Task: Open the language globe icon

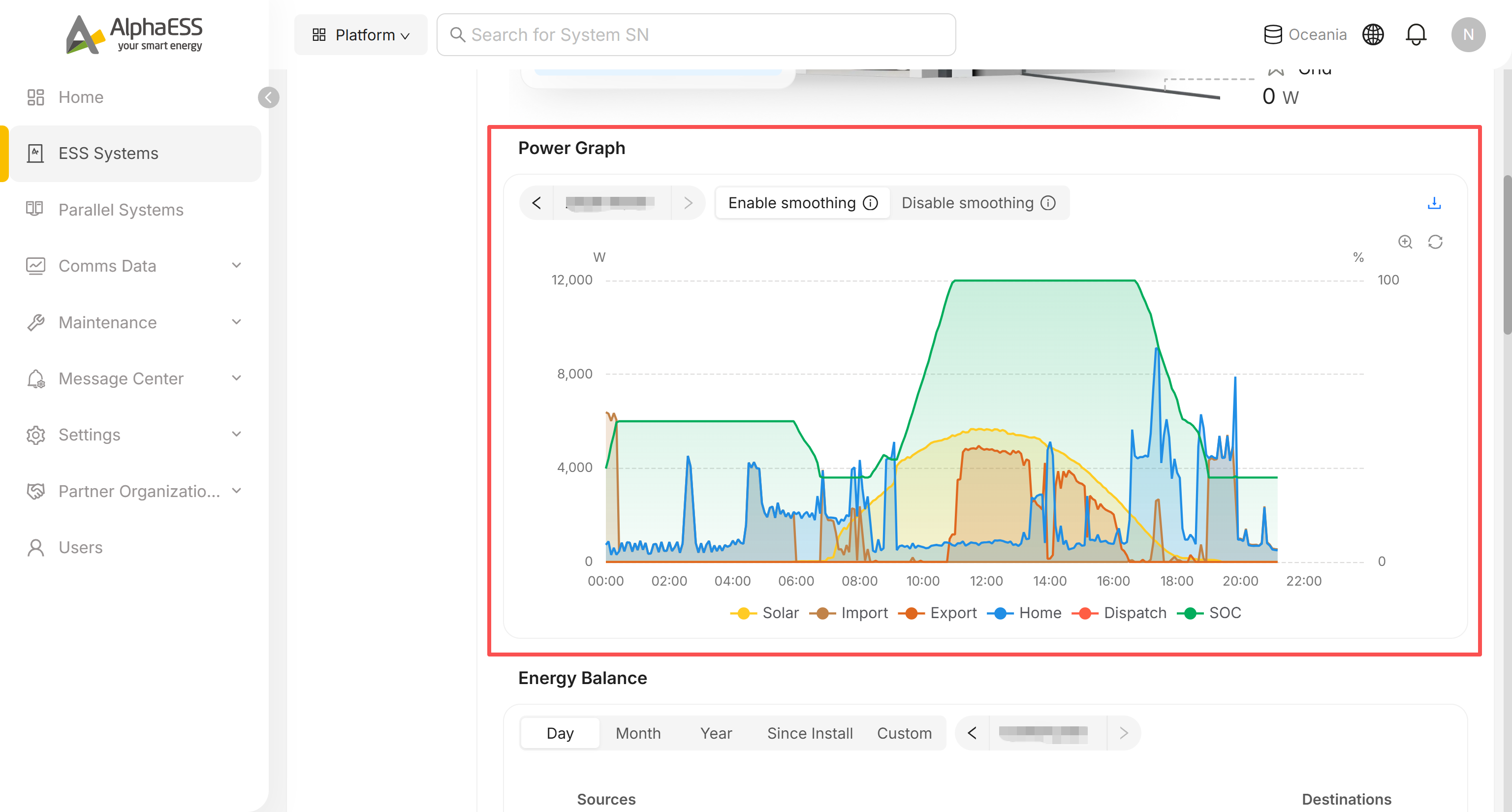Action: pos(1372,34)
